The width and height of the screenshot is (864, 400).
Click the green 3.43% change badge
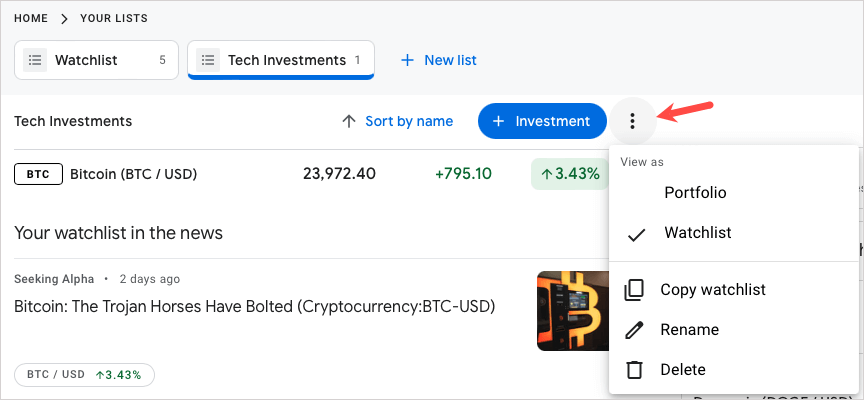pyautogui.click(x=569, y=174)
